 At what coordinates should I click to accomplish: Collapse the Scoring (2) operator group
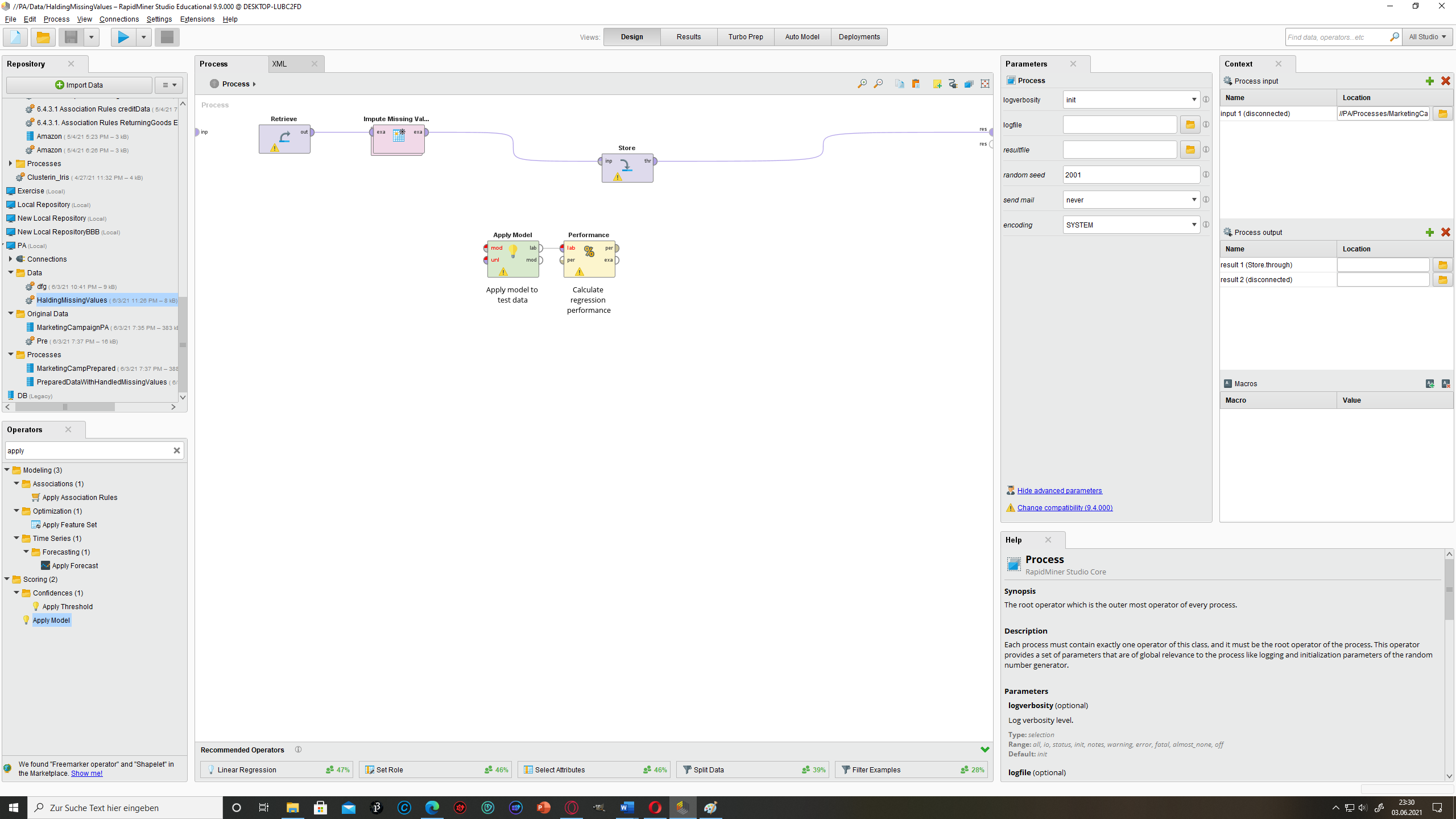pyautogui.click(x=7, y=579)
